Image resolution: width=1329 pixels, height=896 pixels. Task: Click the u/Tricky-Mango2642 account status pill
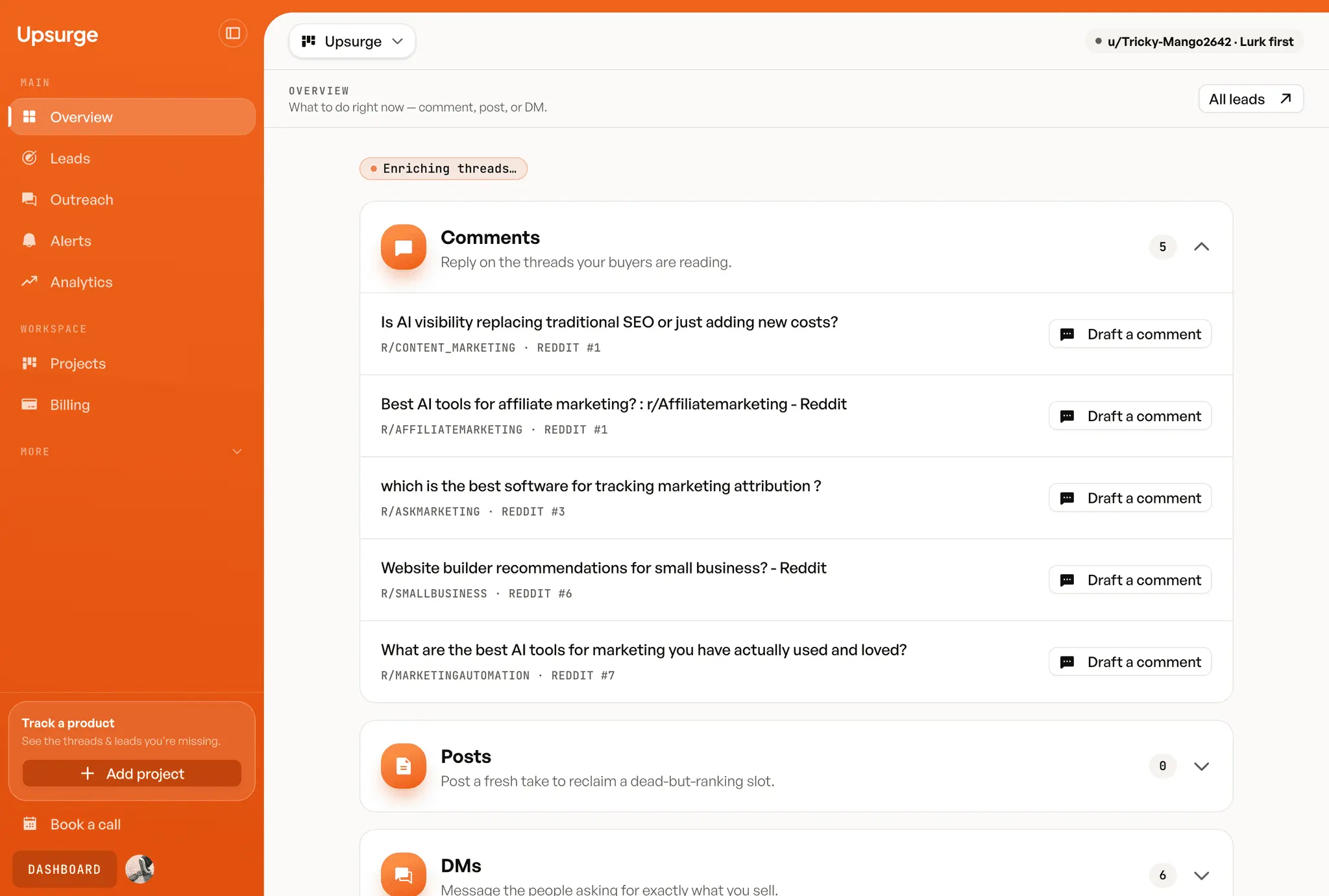(1195, 42)
